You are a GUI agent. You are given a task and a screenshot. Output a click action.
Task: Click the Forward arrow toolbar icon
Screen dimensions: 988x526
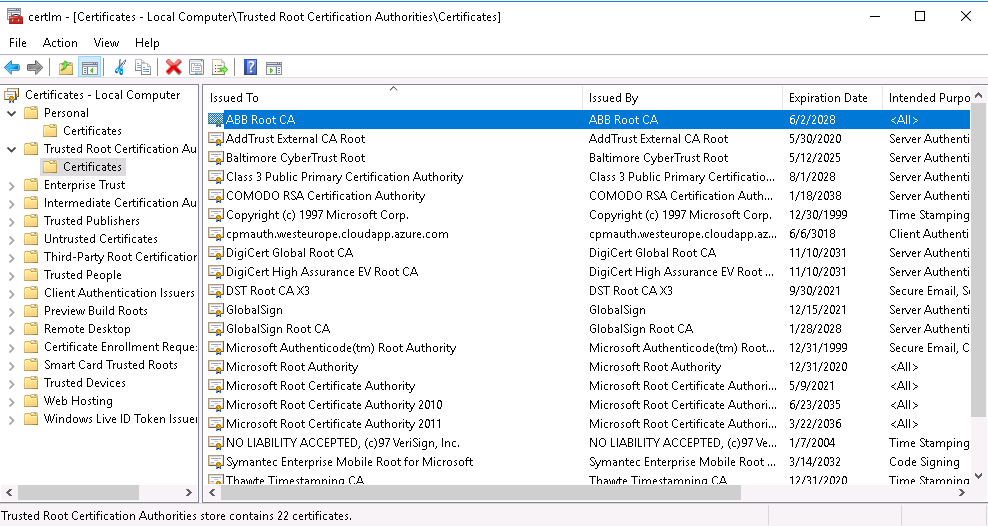point(35,67)
